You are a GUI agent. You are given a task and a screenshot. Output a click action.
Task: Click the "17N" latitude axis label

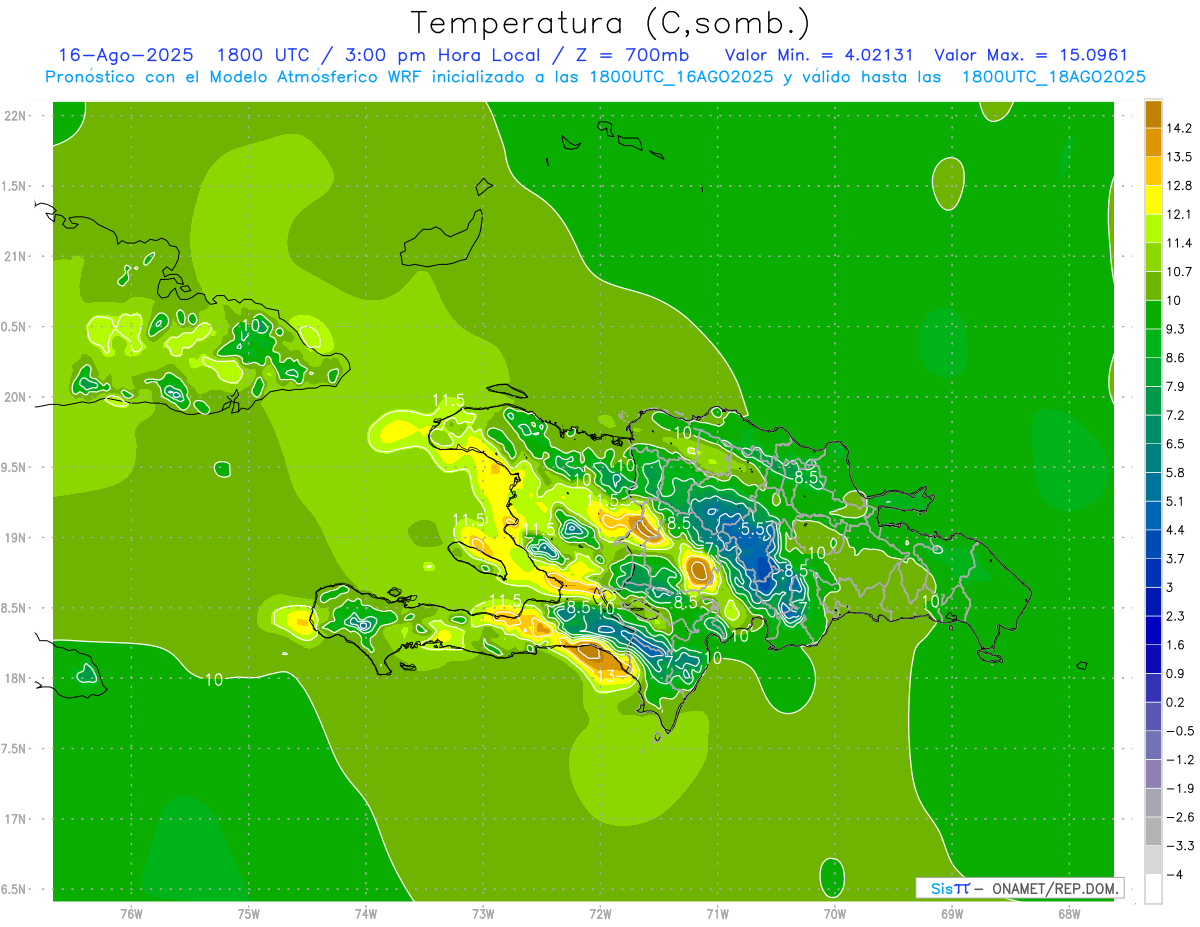16,819
